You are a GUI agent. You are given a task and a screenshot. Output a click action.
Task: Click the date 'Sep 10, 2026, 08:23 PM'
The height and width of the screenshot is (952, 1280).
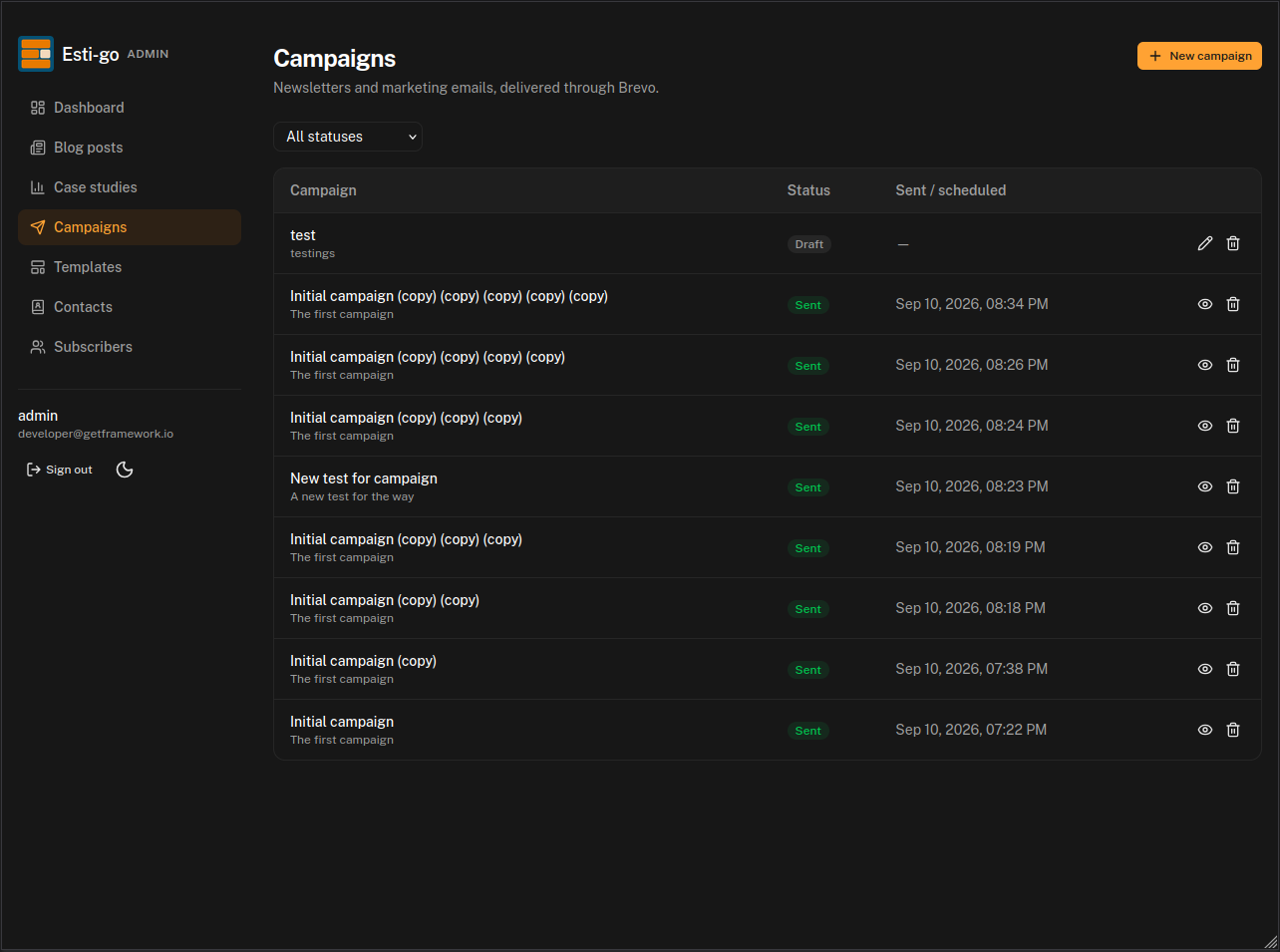tap(972, 486)
